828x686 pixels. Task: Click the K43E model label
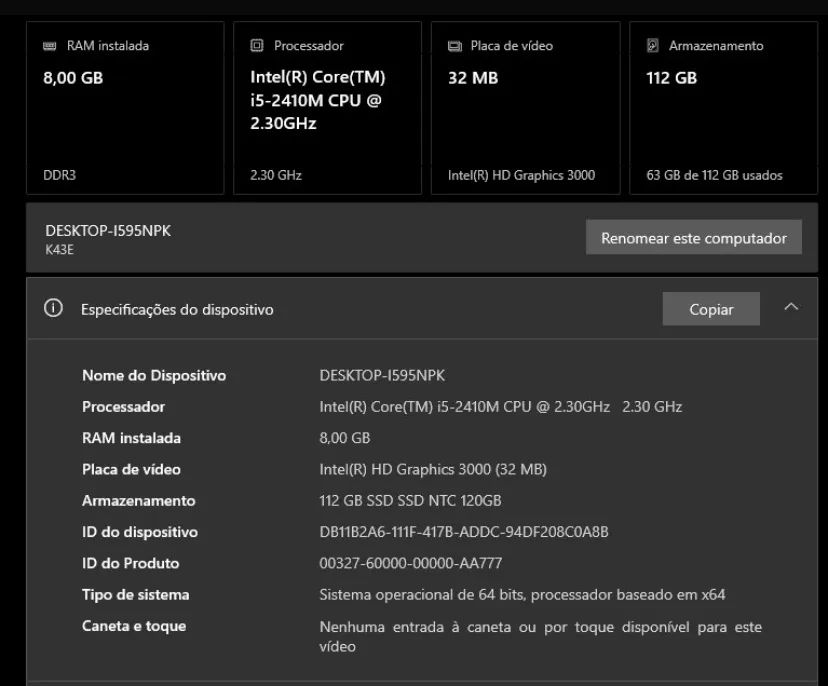pyautogui.click(x=60, y=250)
